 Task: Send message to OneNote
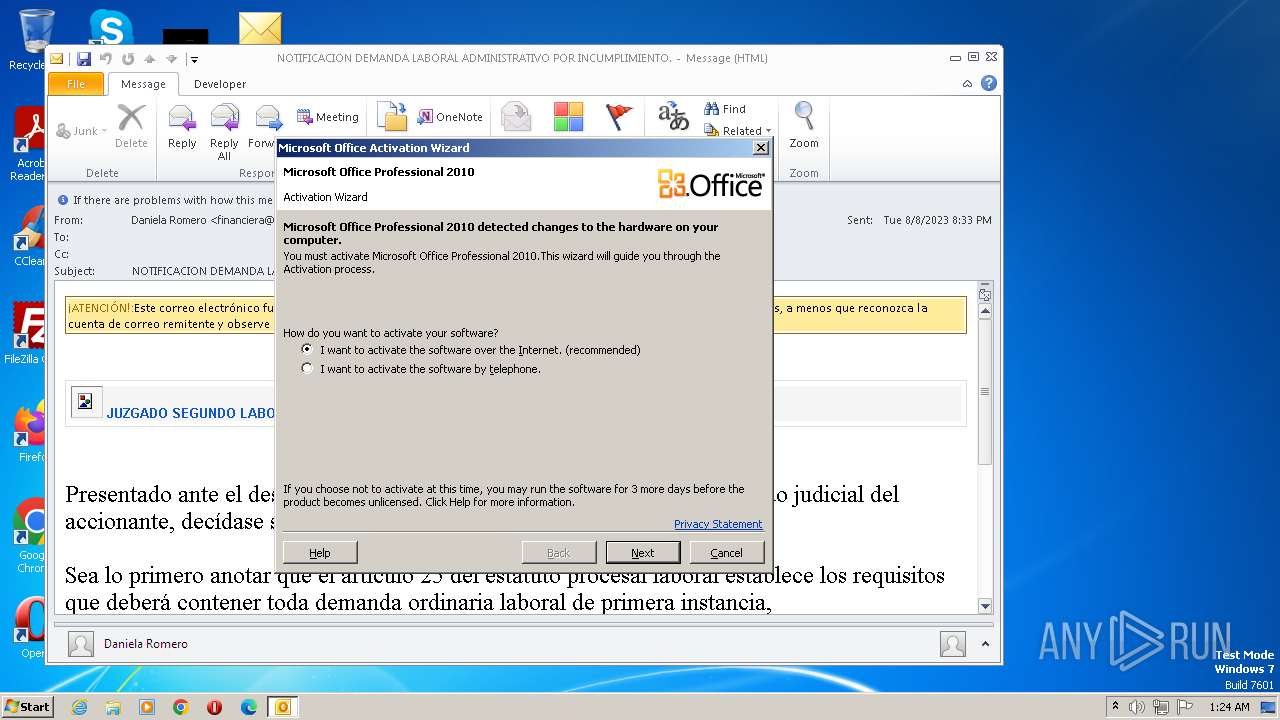[450, 117]
